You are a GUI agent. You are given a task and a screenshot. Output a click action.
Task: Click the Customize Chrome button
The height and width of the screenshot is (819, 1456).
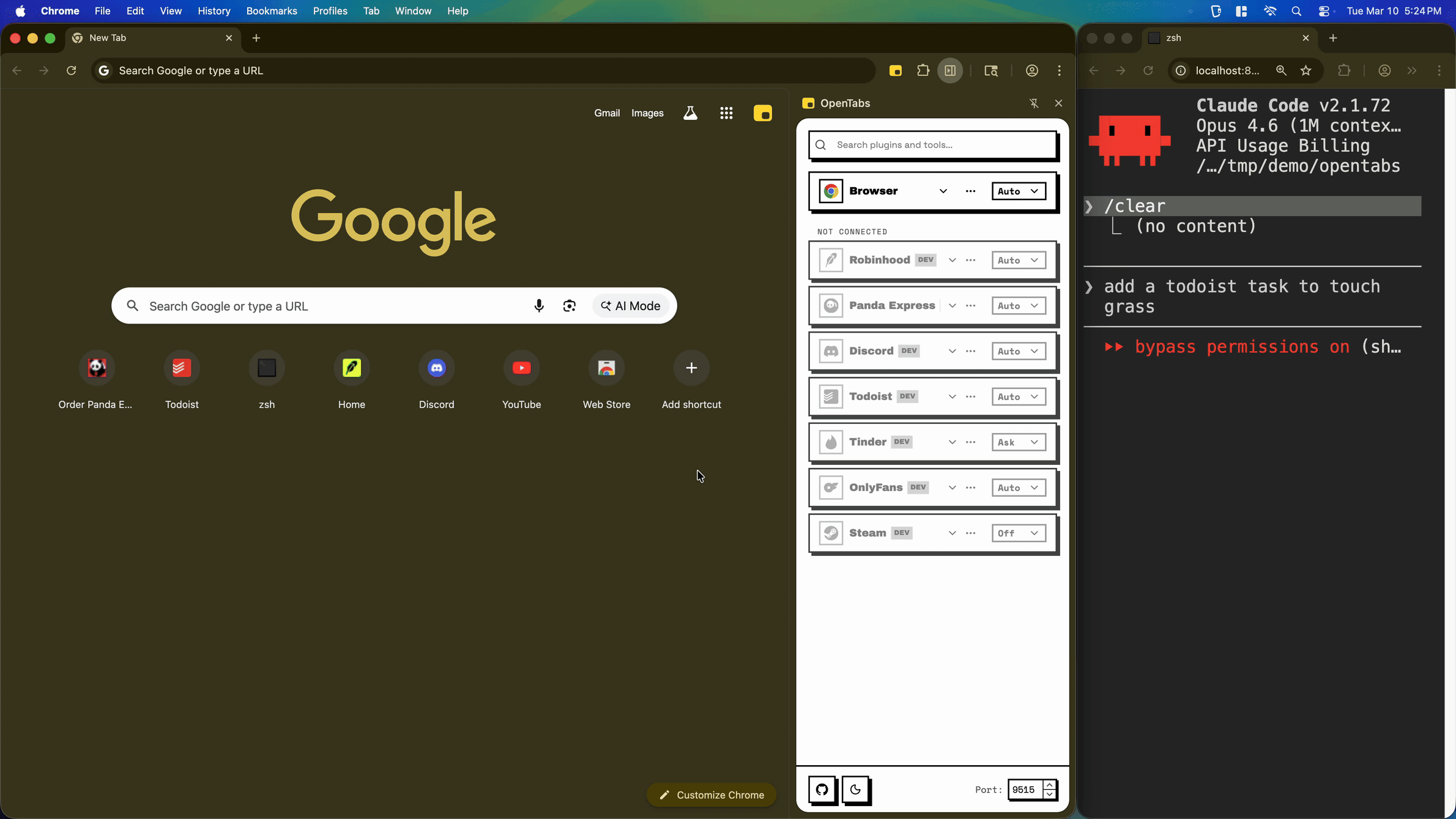pyautogui.click(x=711, y=795)
